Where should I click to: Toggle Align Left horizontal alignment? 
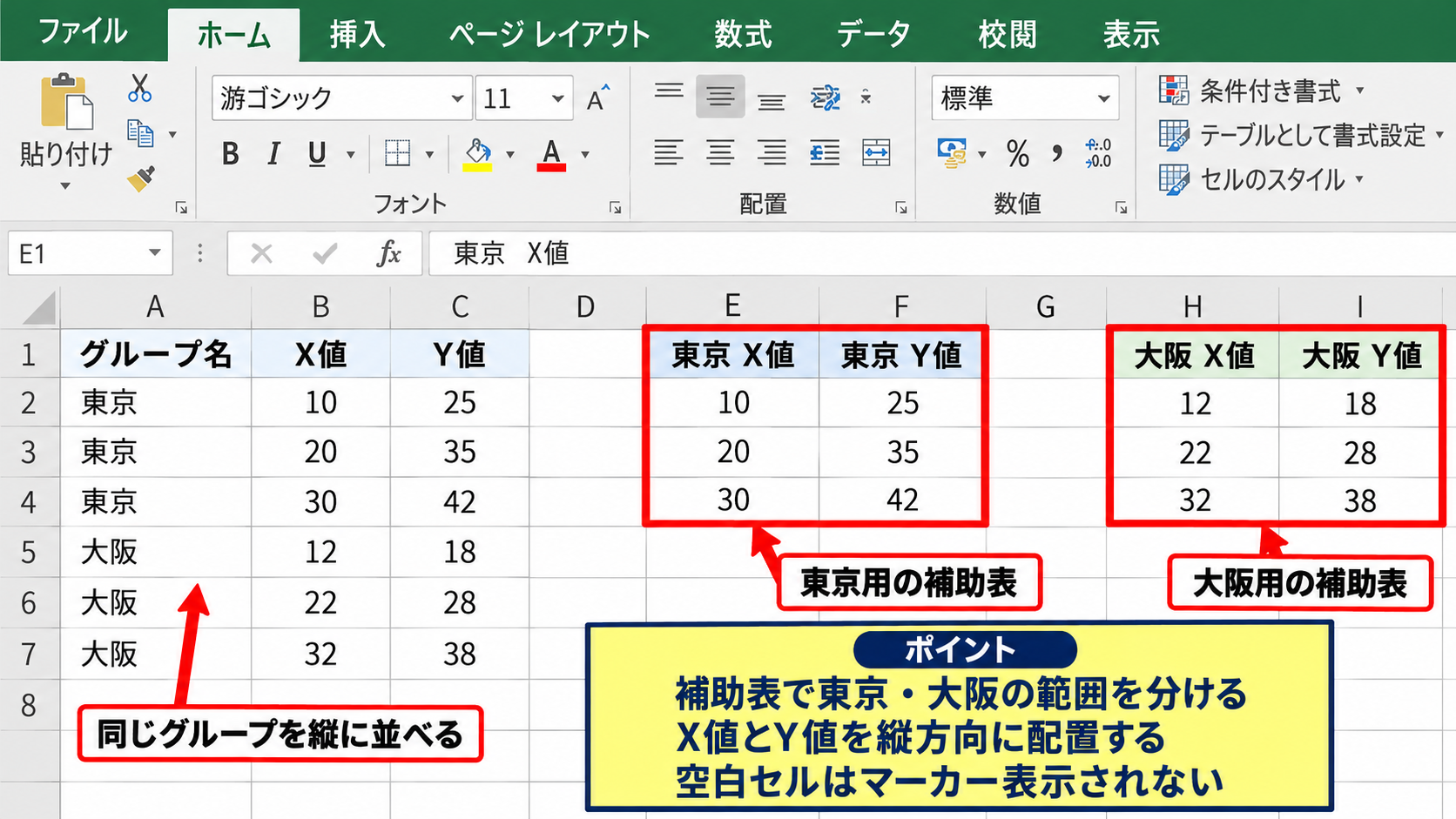point(668,153)
